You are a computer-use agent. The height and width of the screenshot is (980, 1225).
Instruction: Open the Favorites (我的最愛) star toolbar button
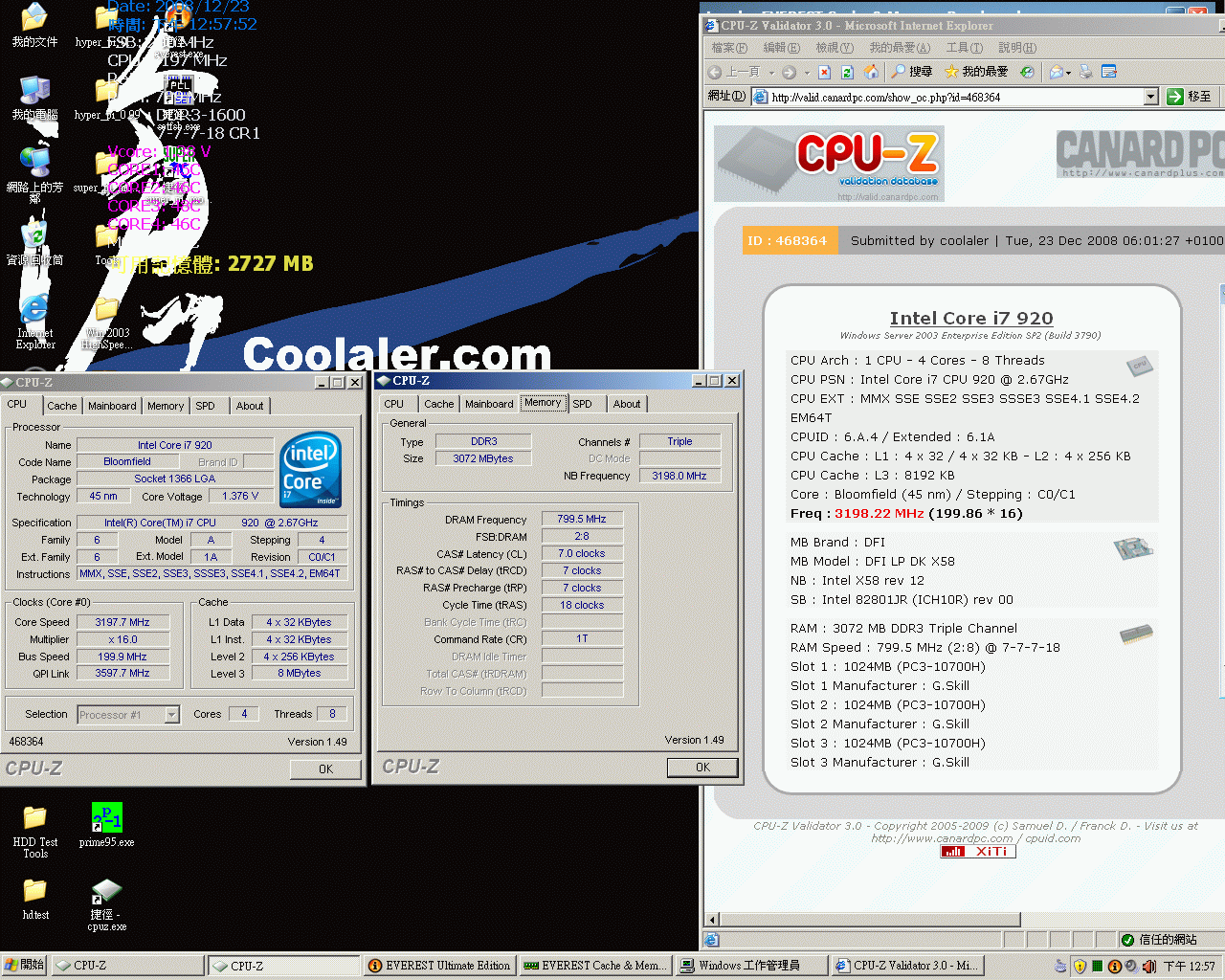point(976,72)
